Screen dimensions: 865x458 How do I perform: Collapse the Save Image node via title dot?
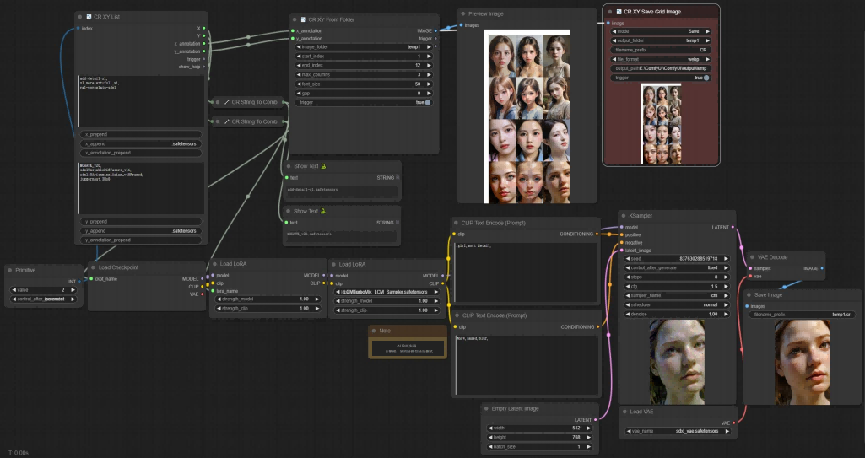point(748,295)
